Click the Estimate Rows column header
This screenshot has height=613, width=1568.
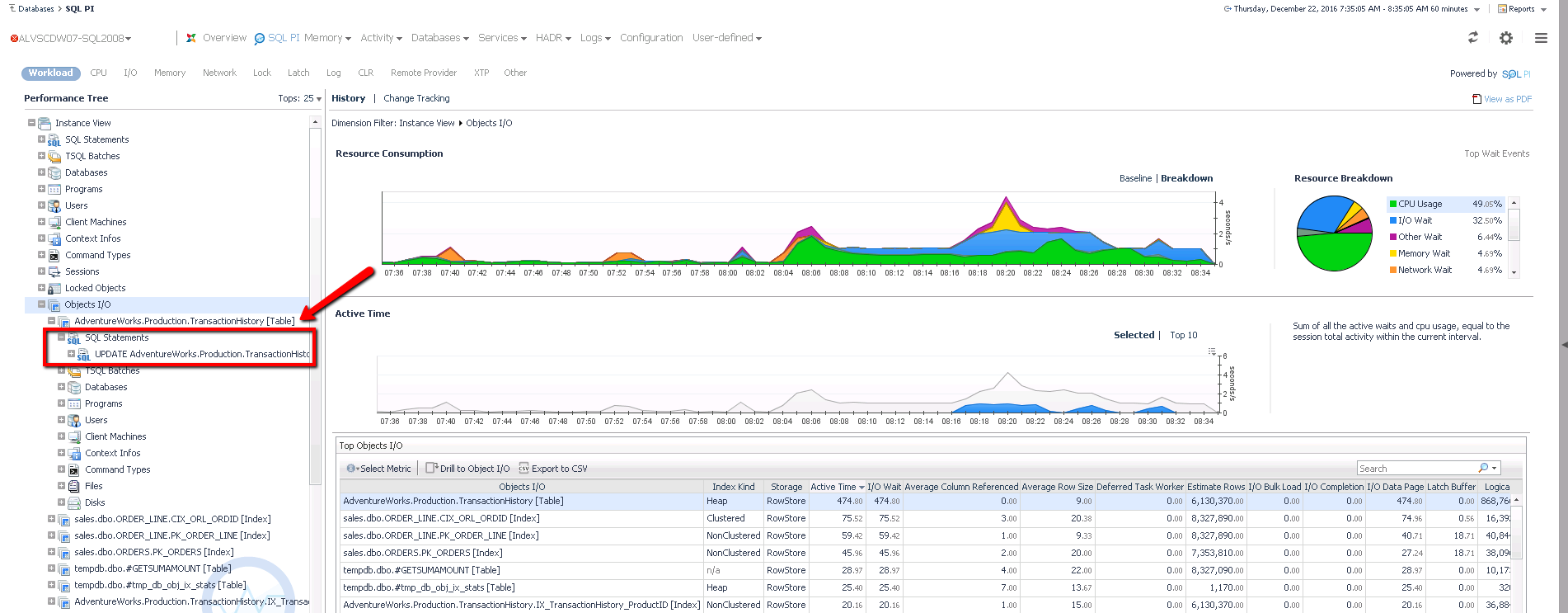coord(1216,488)
